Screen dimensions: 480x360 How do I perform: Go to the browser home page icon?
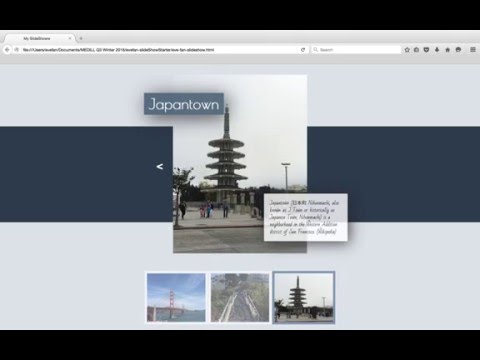click(x=448, y=50)
